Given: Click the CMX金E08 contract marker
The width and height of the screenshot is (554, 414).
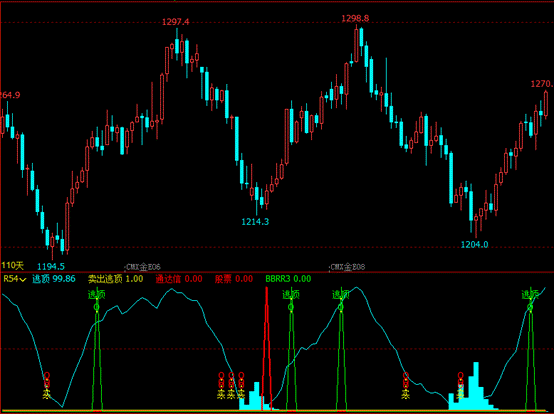Looking at the screenshot, I should tap(347, 267).
